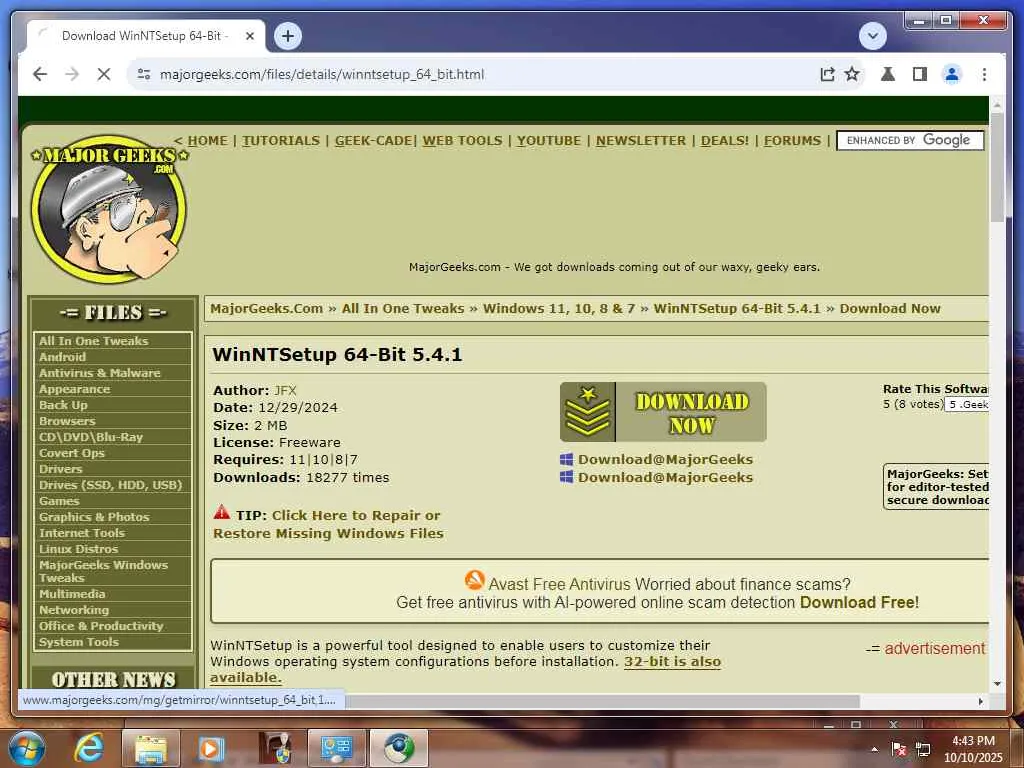Open GEEK-CADE in the top navigation
This screenshot has height=768, width=1024.
[x=374, y=140]
